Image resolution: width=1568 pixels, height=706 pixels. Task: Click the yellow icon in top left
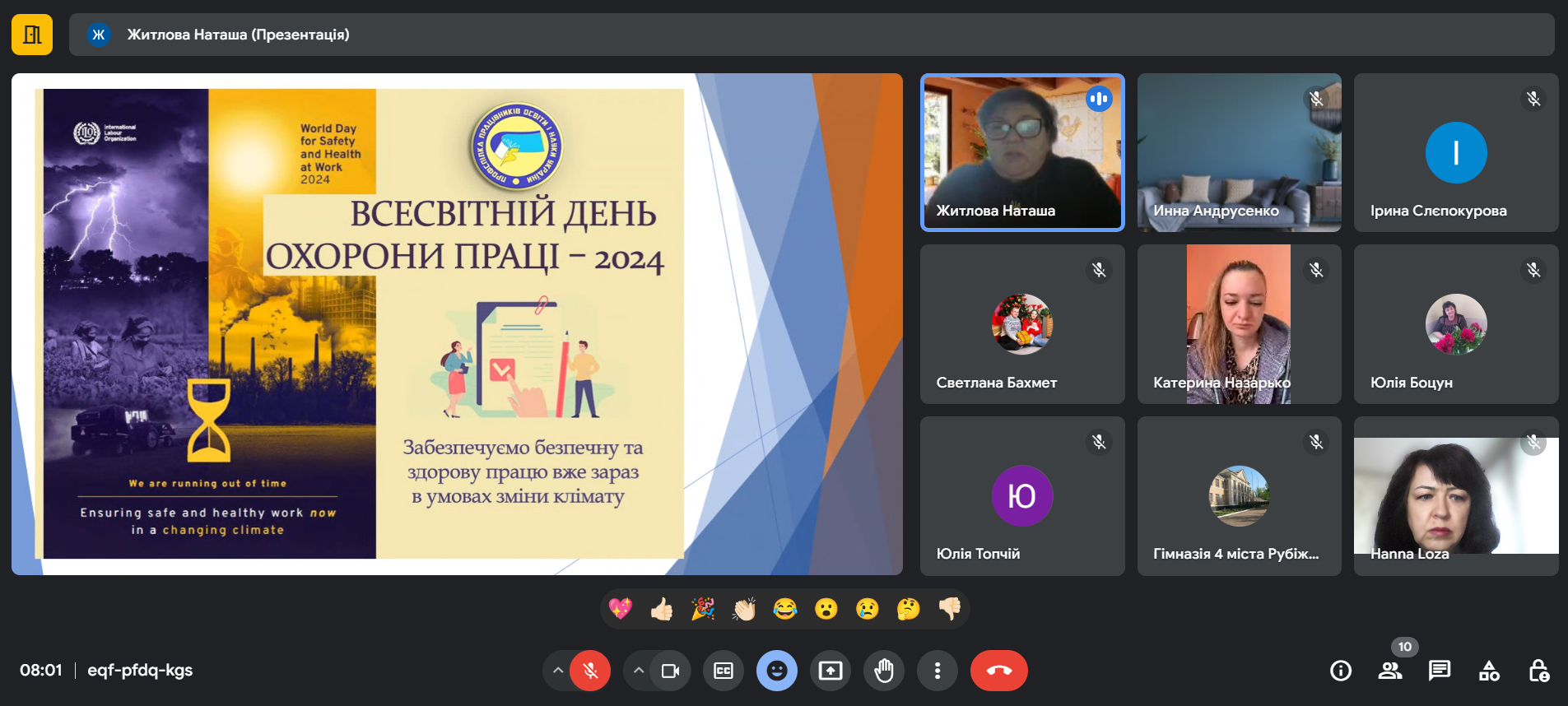[32, 35]
